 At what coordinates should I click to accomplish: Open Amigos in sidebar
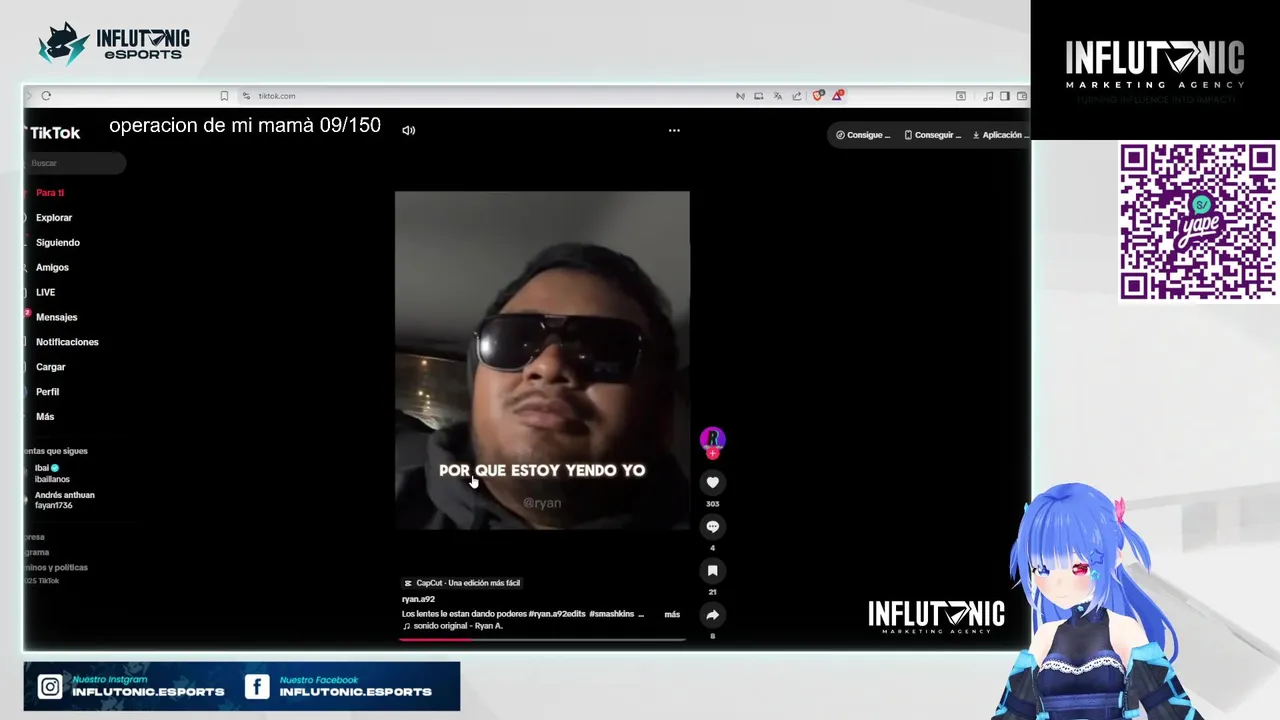click(x=52, y=267)
